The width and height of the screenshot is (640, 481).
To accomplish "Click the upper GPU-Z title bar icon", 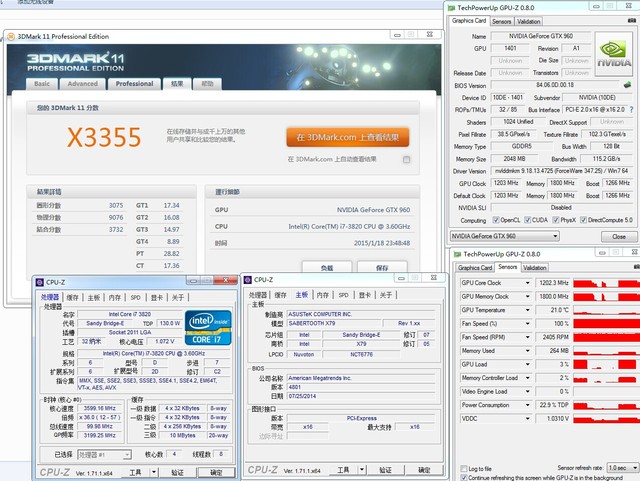I will tap(451, 8).
